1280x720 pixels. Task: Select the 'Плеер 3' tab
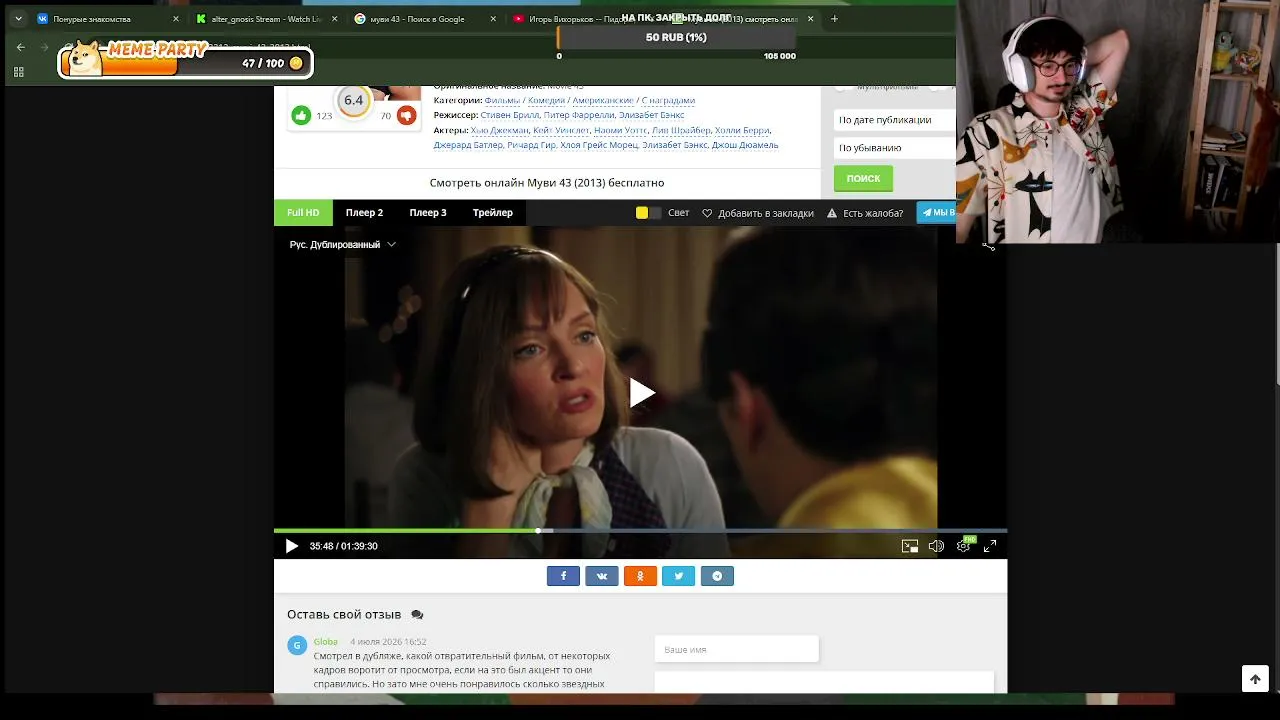[428, 213]
